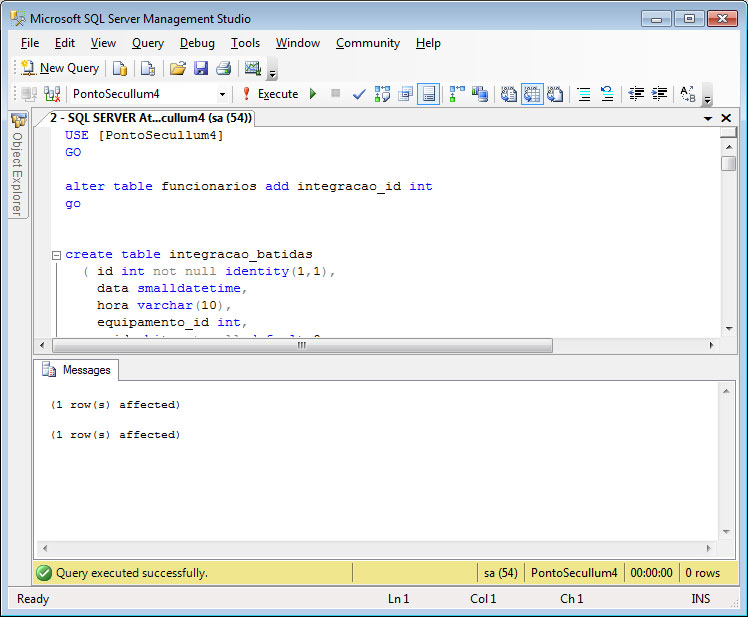Open a file with the folder icon
This screenshot has width=748, height=617.
click(177, 68)
